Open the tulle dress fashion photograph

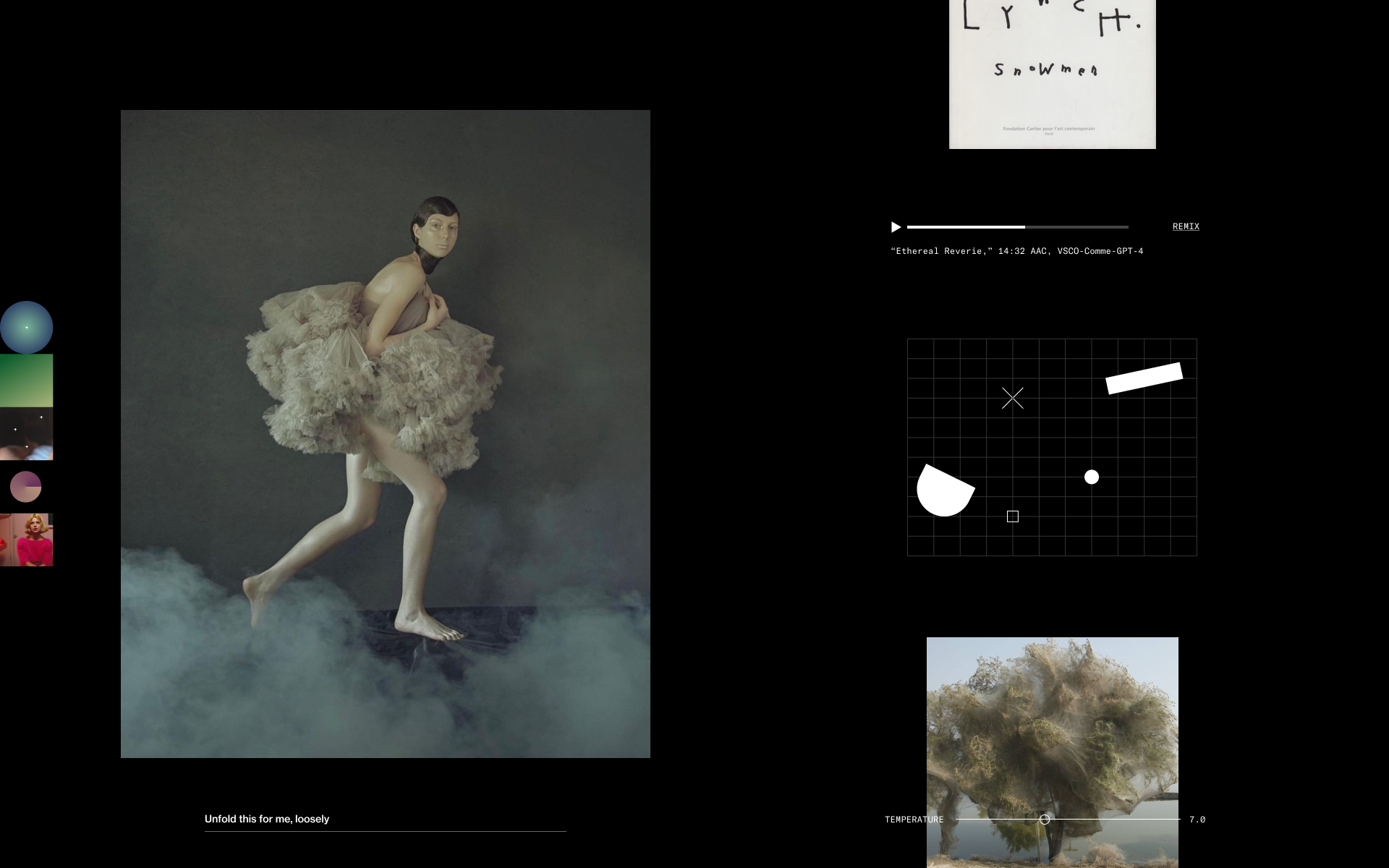point(385,434)
